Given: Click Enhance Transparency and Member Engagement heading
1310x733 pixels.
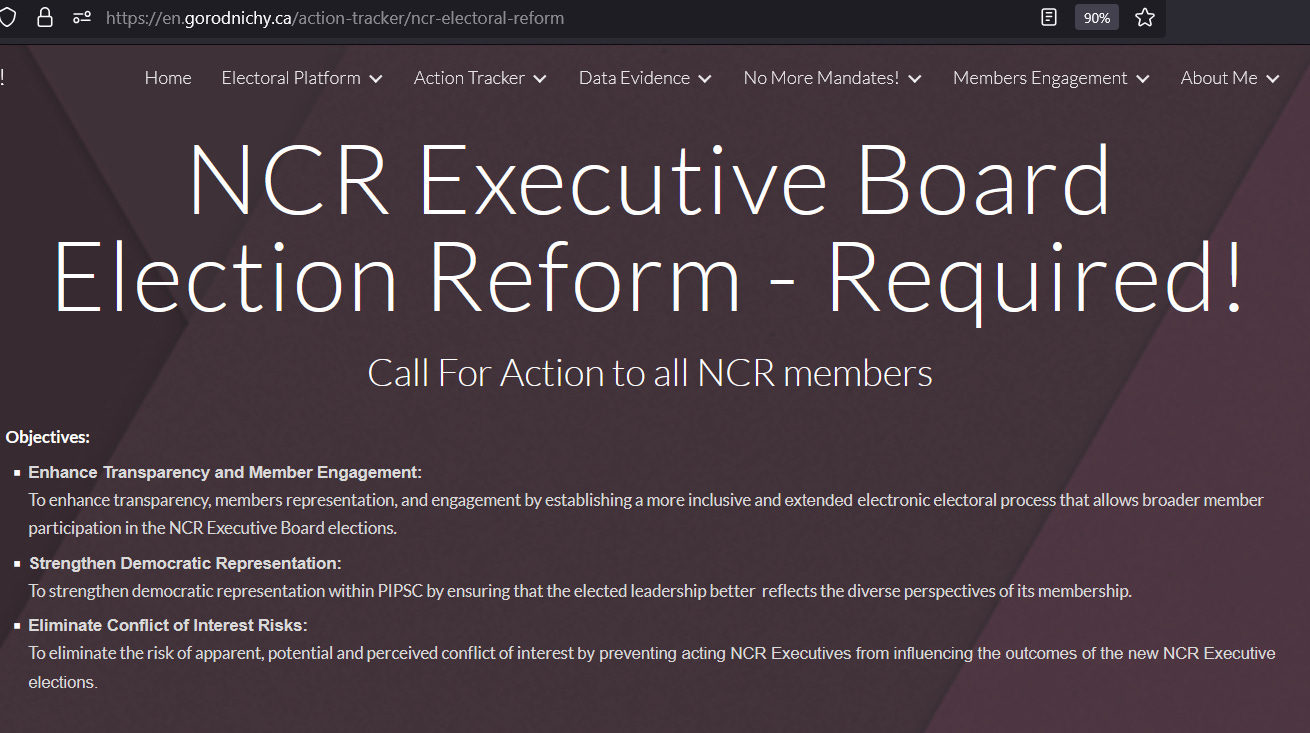Looking at the screenshot, I should click(225, 472).
